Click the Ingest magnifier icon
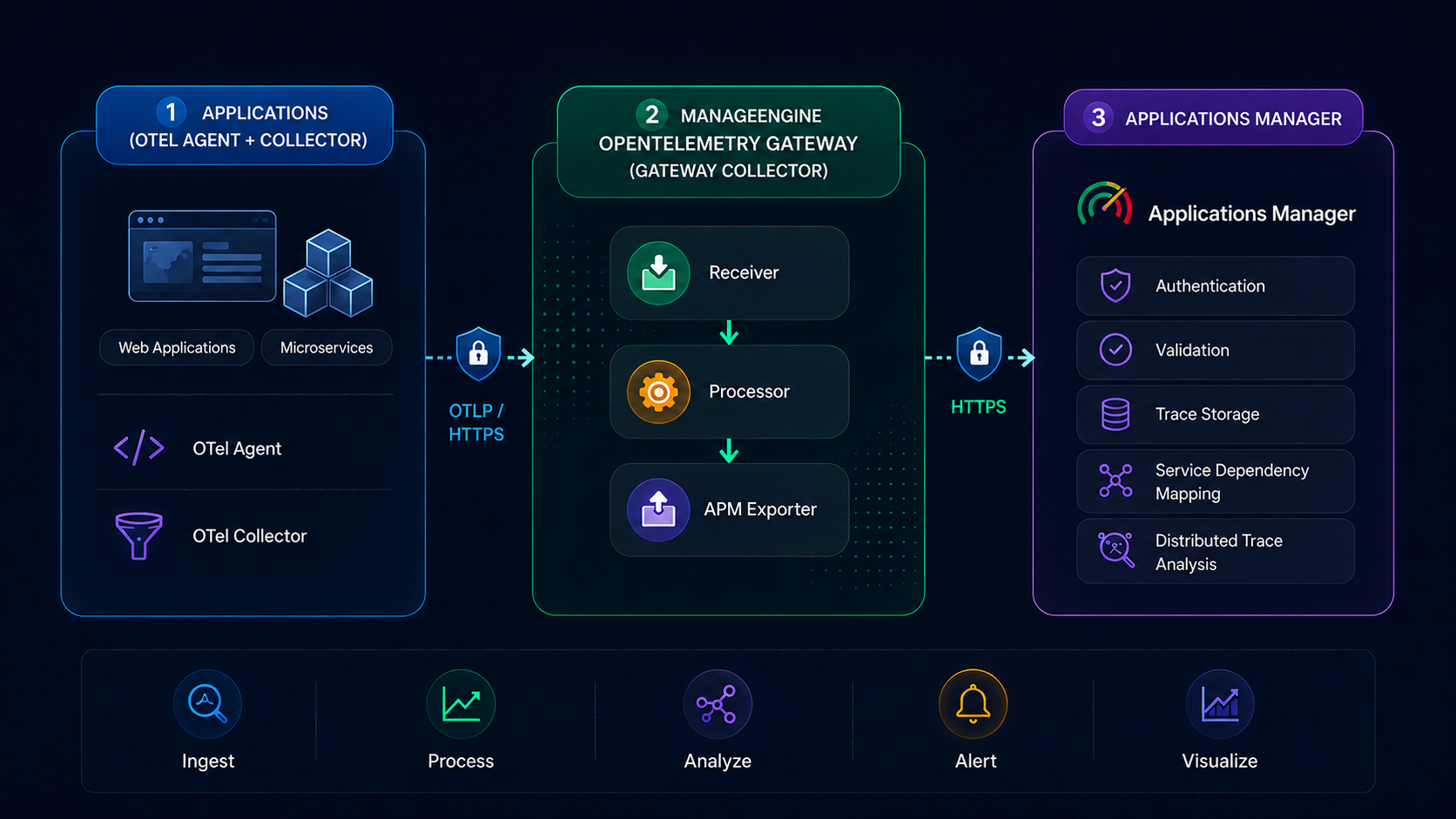The width and height of the screenshot is (1456, 819). click(x=207, y=703)
